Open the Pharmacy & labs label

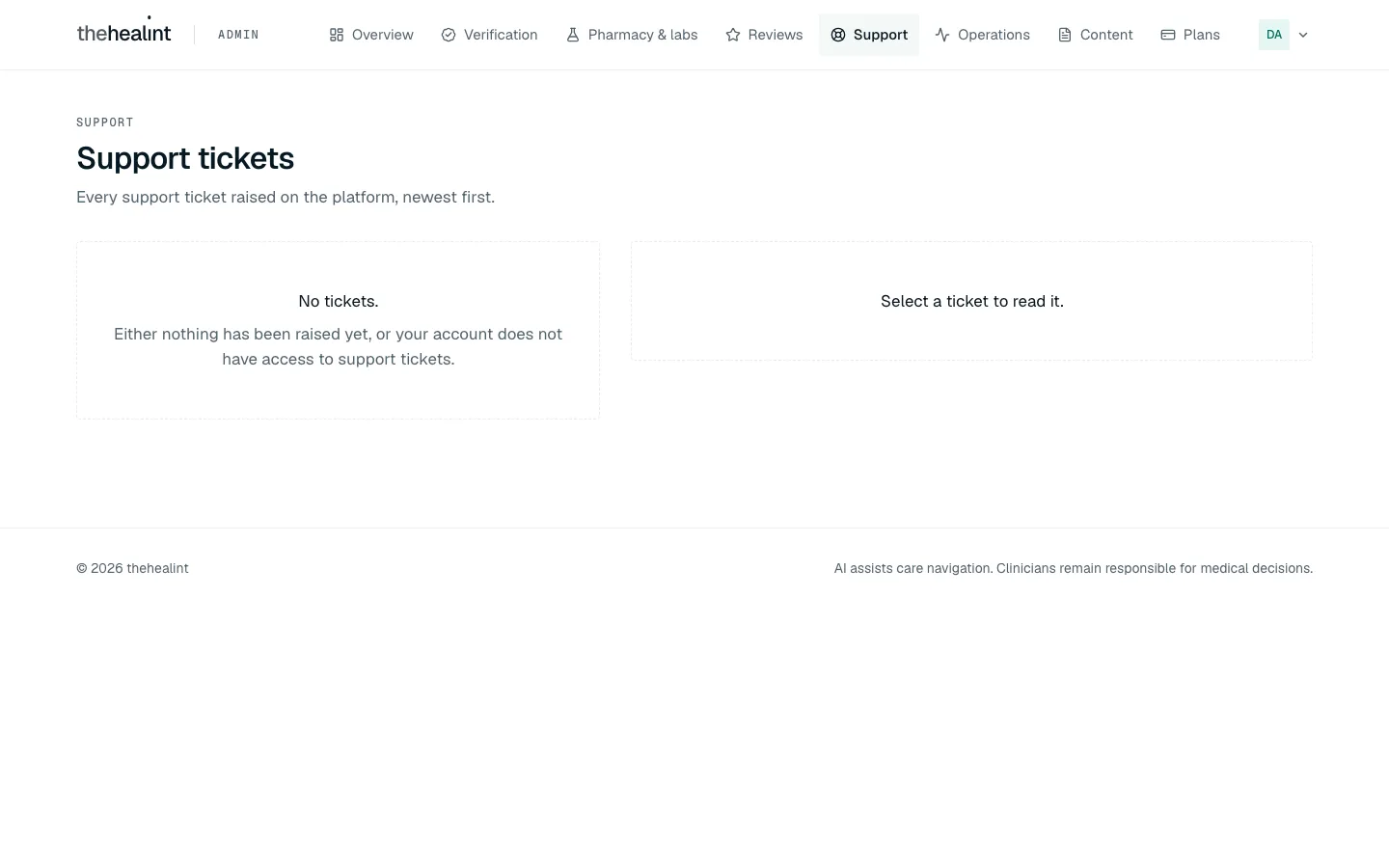(x=643, y=35)
